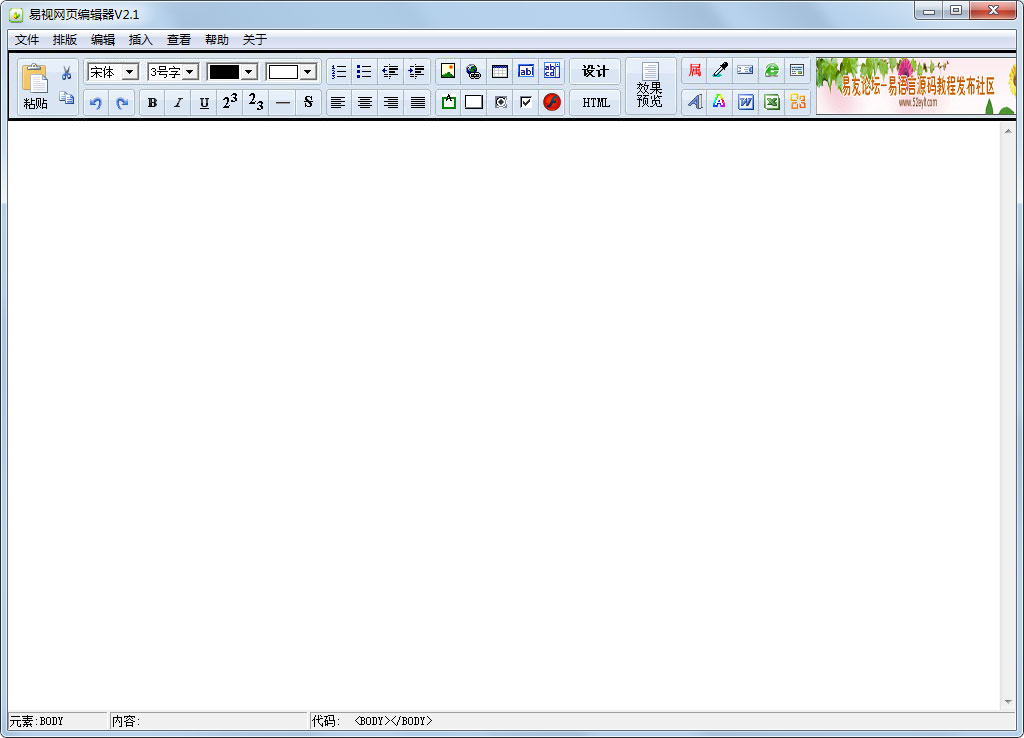Undo with the blue back arrow

[x=96, y=103]
